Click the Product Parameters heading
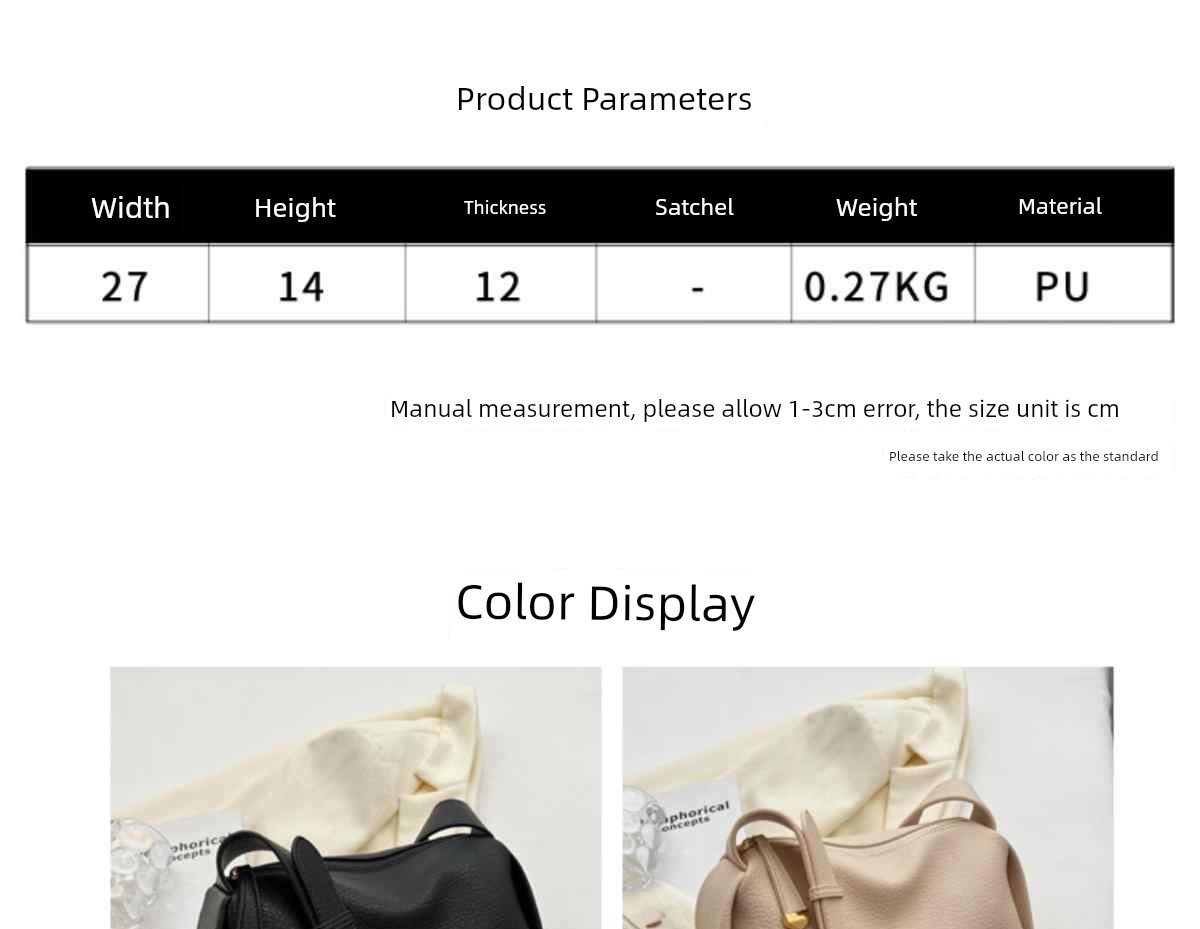 pyautogui.click(x=604, y=99)
